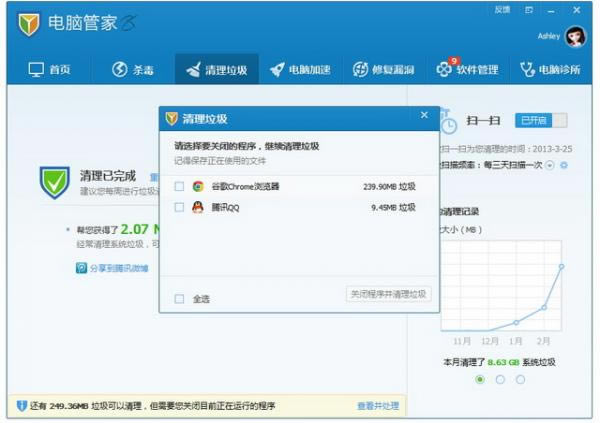The height and width of the screenshot is (423, 600).
Task: Expand the scan frequency dropdown arrow
Action: [x=550, y=164]
